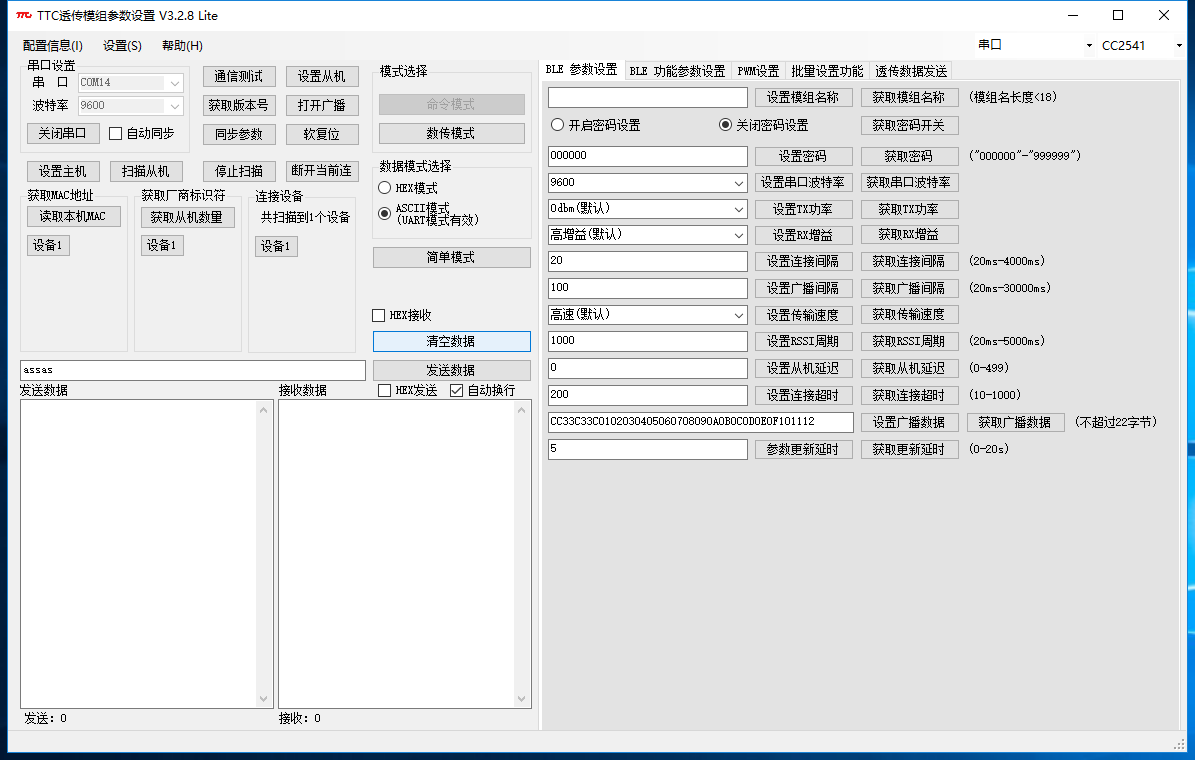Click 设备1 under 连接设备
The image size is (1195, 760).
click(276, 246)
